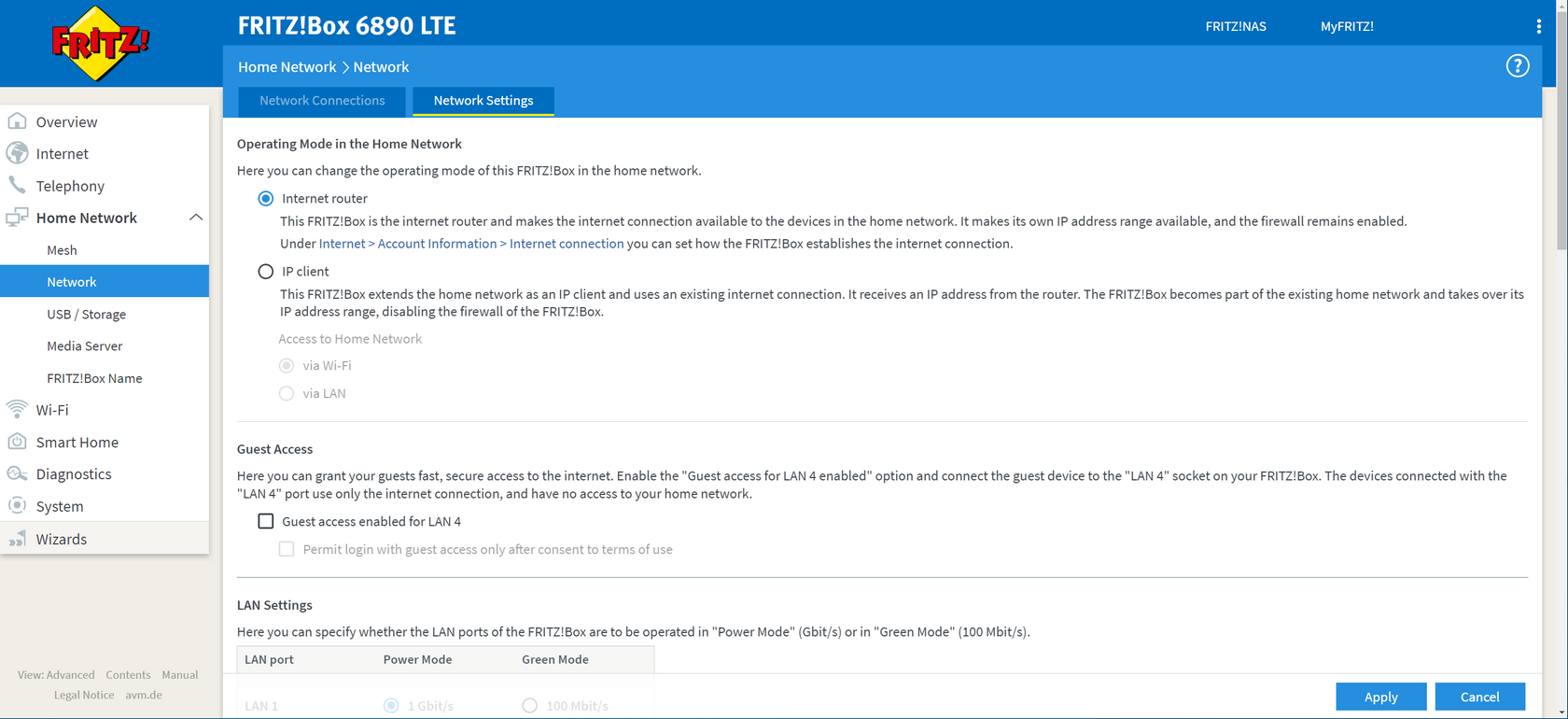
Task: Choose via LAN access option
Action: click(287, 393)
